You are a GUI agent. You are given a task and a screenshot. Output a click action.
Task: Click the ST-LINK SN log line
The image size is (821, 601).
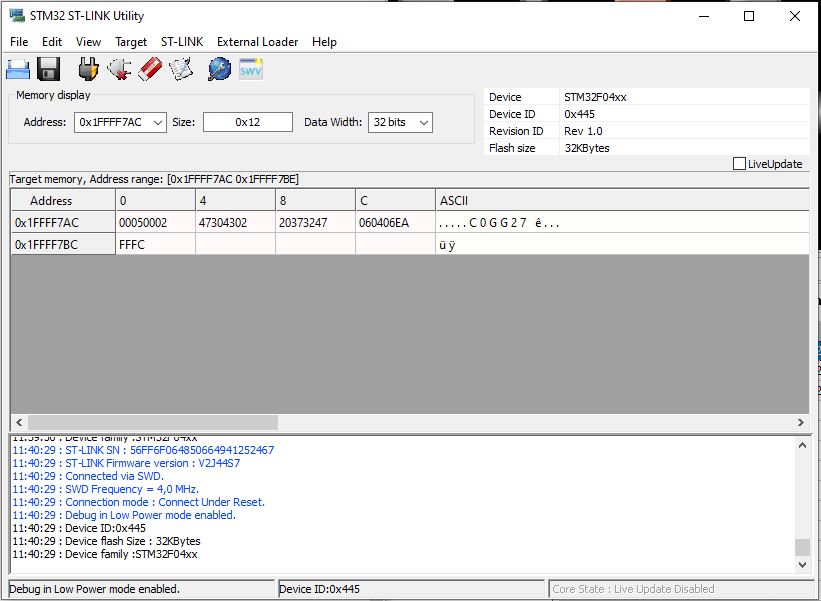pyautogui.click(x=143, y=450)
